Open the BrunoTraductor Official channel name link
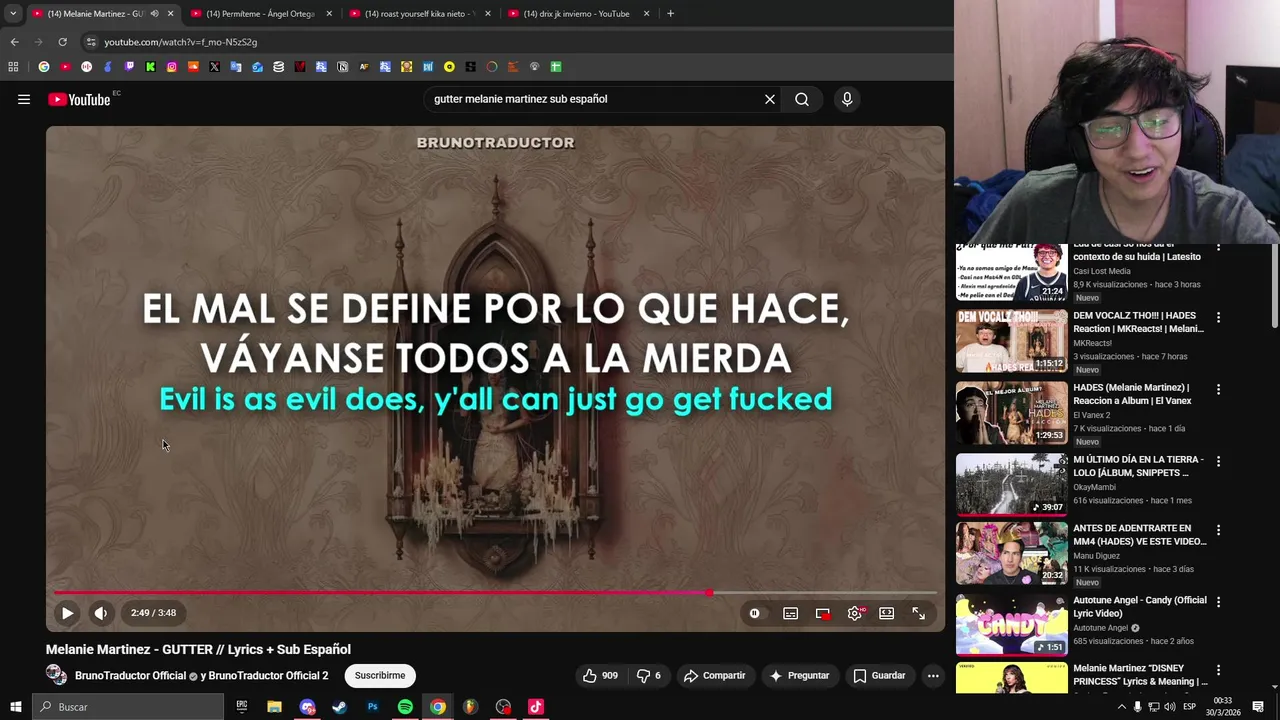 point(130,676)
